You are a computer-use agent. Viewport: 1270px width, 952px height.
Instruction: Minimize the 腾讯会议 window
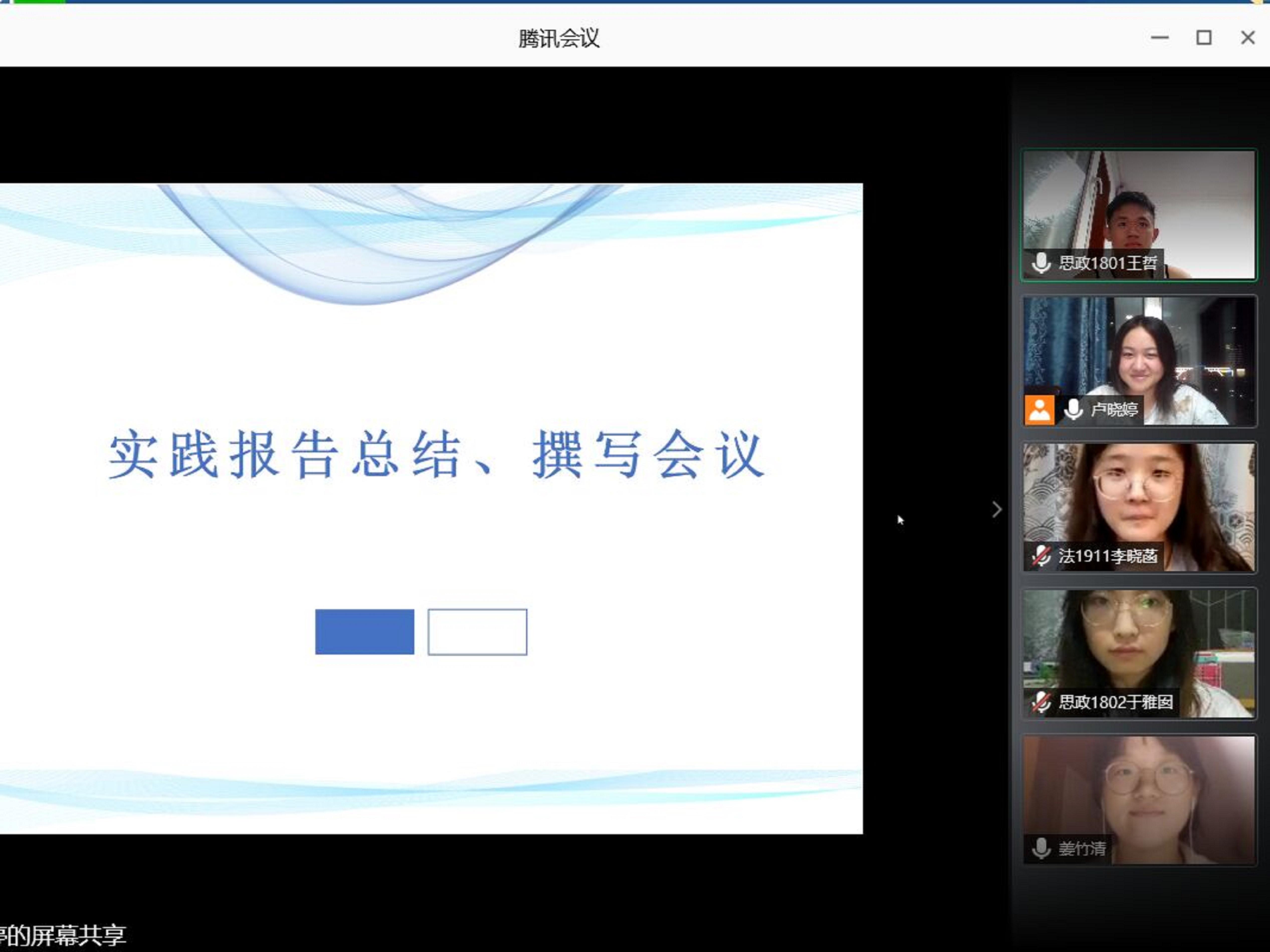click(1160, 38)
